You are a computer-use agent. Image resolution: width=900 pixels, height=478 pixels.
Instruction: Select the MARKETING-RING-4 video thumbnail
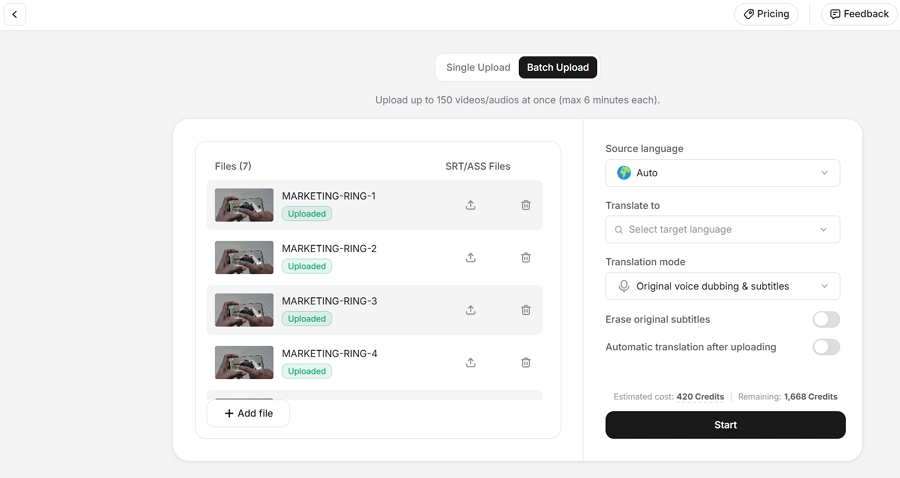(x=244, y=363)
